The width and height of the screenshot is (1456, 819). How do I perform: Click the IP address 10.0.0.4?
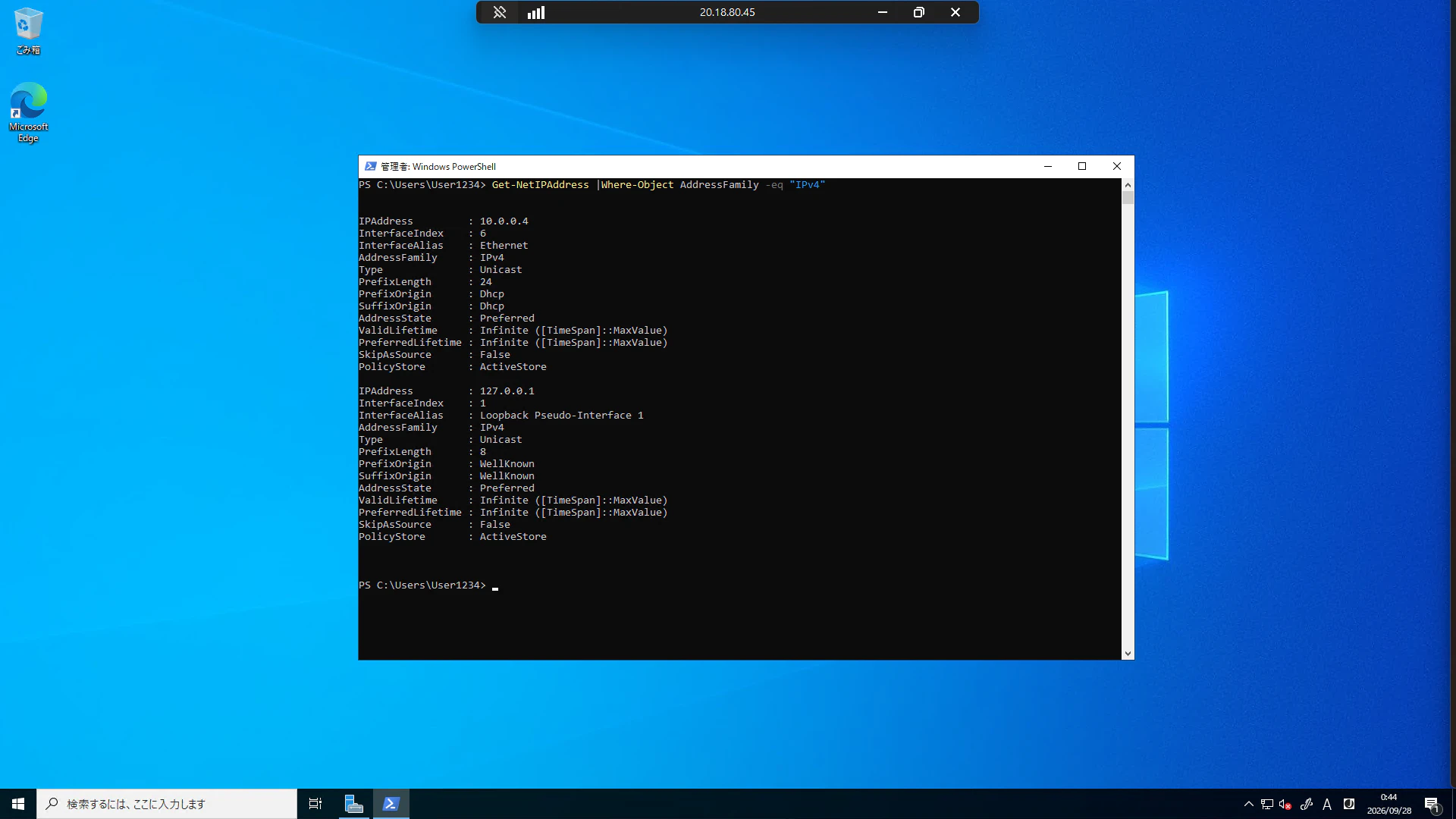tap(504, 221)
